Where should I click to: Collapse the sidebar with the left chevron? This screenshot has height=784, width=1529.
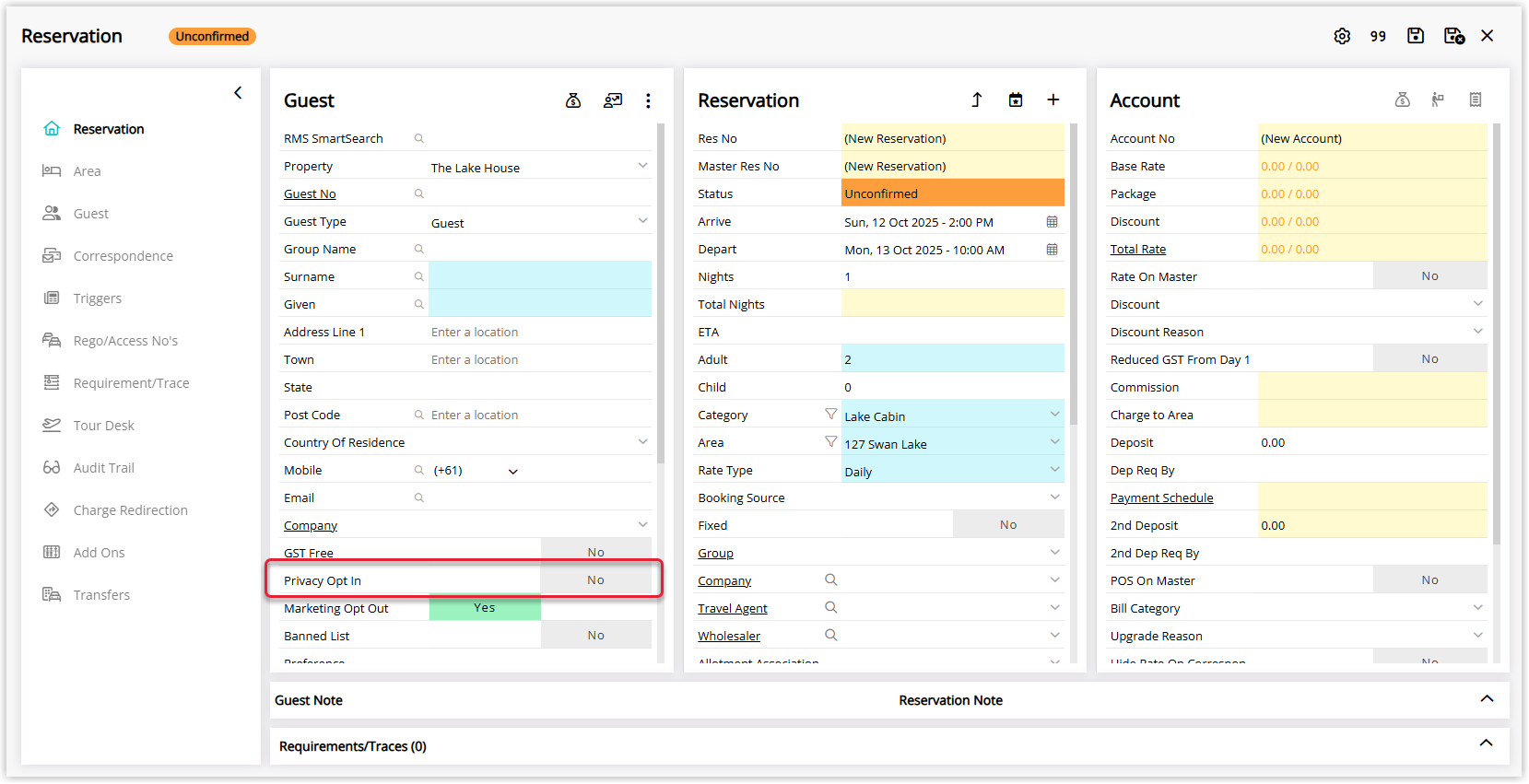pos(238,92)
